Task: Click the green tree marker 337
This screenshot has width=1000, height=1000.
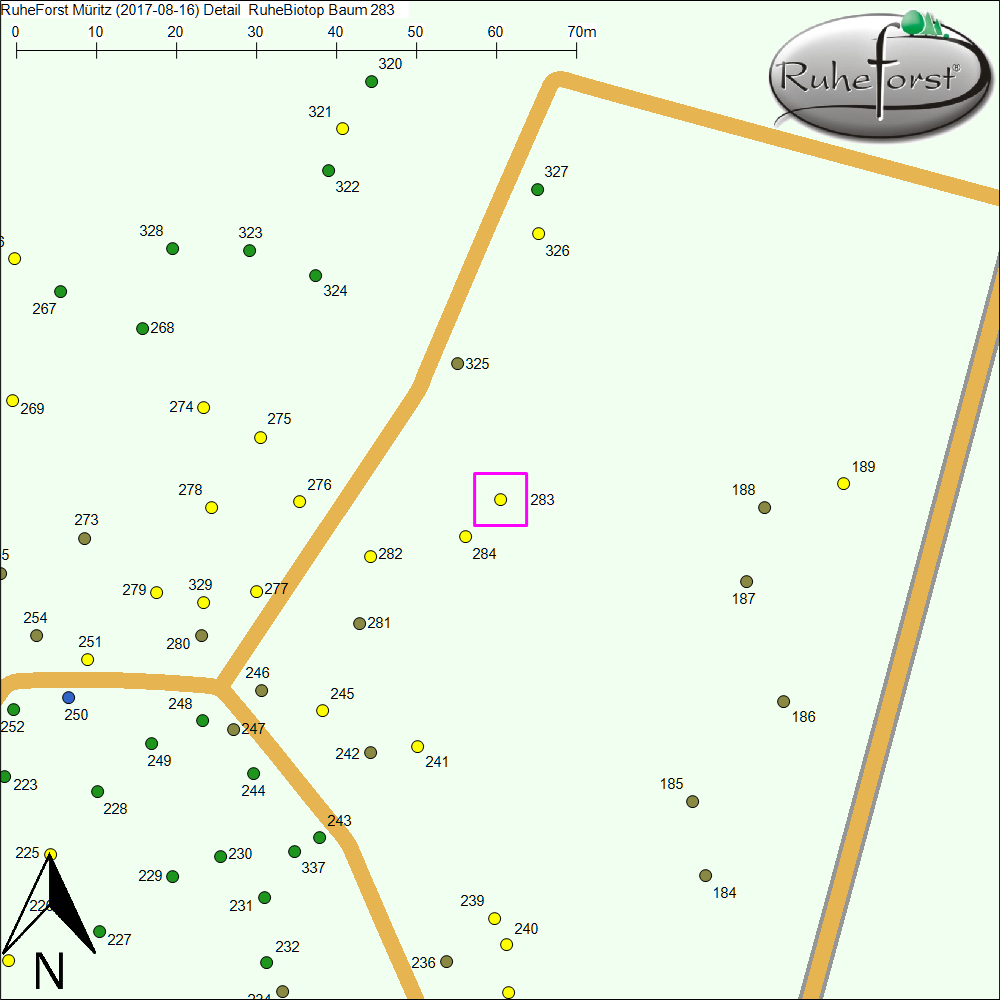Action: (294, 852)
